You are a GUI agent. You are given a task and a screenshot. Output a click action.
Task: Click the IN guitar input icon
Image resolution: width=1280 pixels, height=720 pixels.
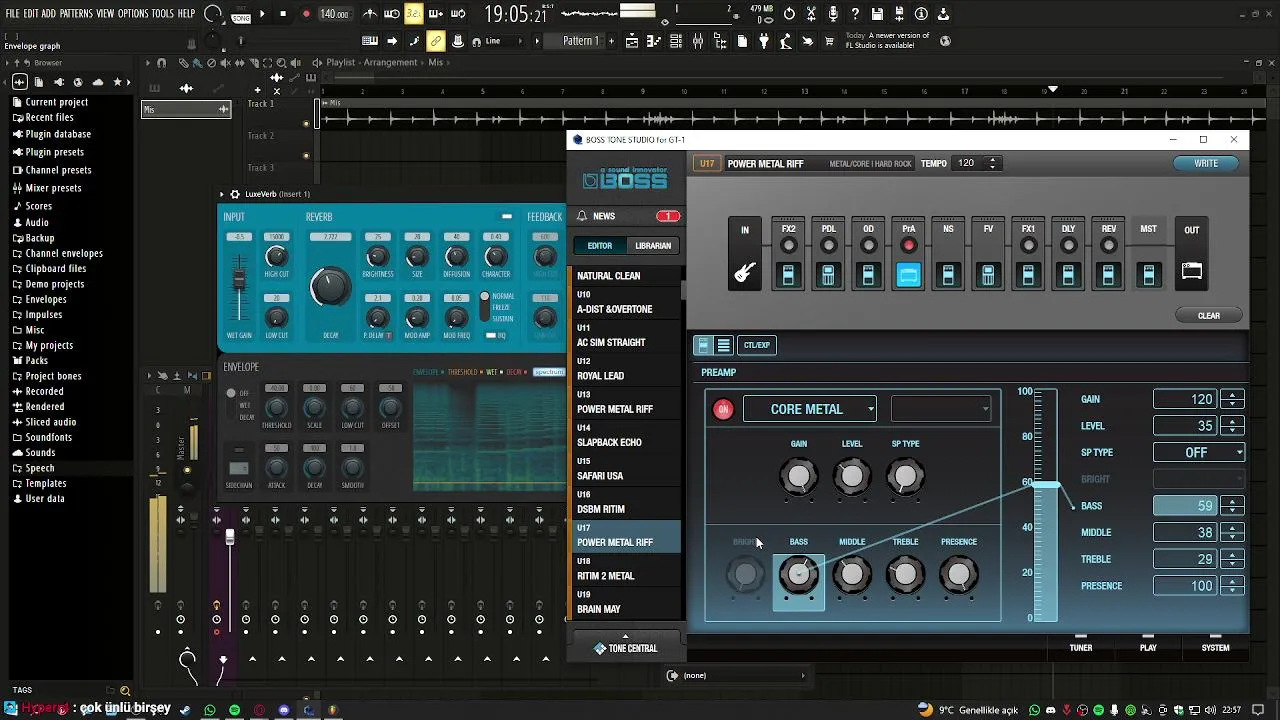[x=745, y=272]
